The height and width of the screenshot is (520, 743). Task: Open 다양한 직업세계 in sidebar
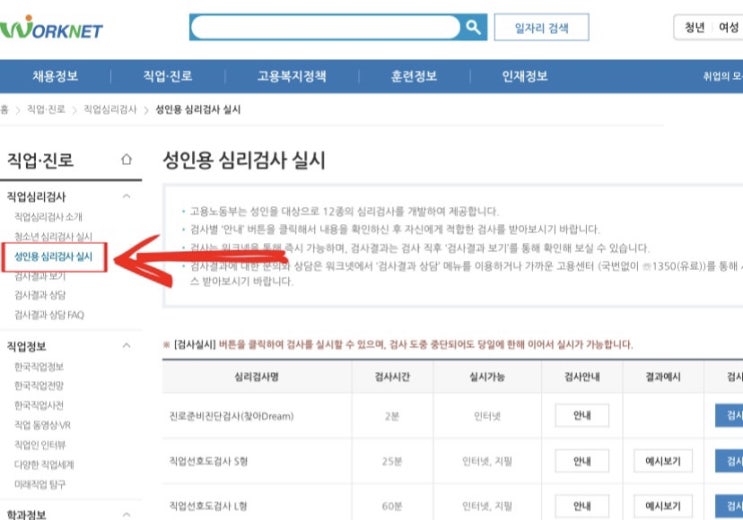pyautogui.click(x=44, y=465)
